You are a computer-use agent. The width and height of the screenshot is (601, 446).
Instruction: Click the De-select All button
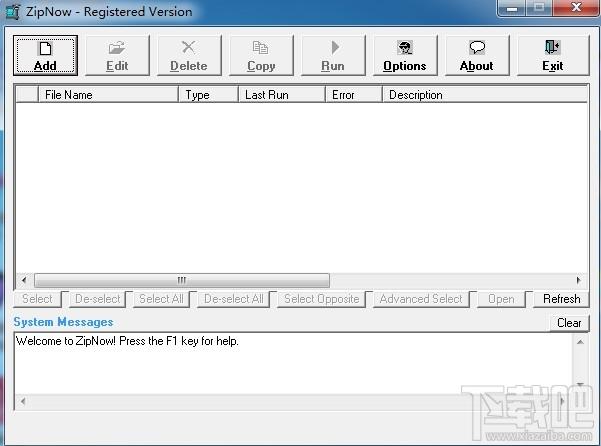point(233,299)
